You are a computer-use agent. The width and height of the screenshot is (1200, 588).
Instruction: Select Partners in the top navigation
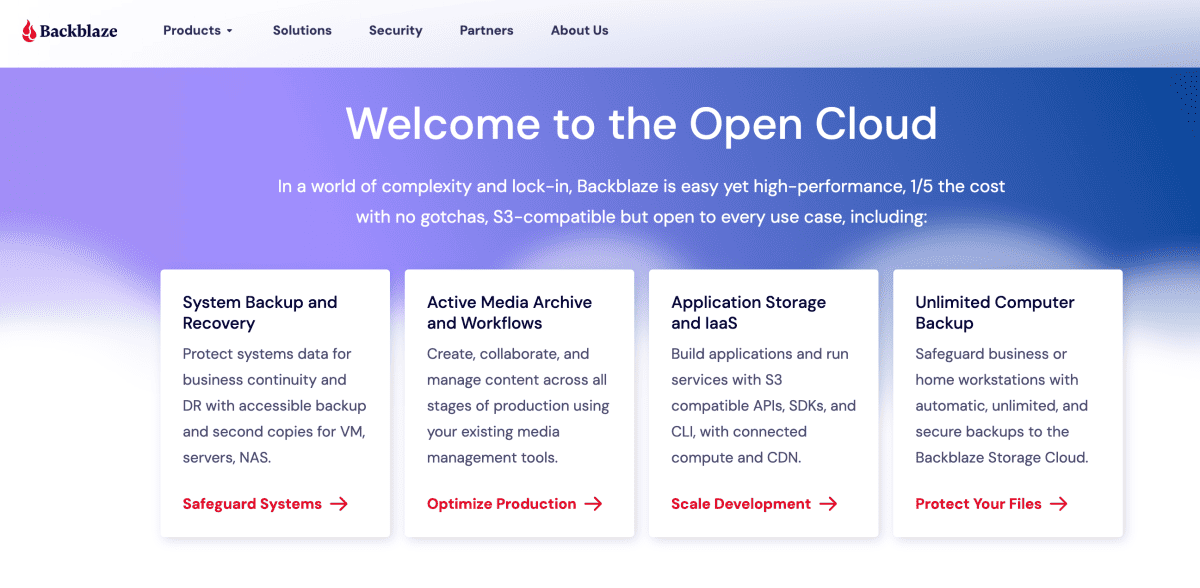point(486,30)
